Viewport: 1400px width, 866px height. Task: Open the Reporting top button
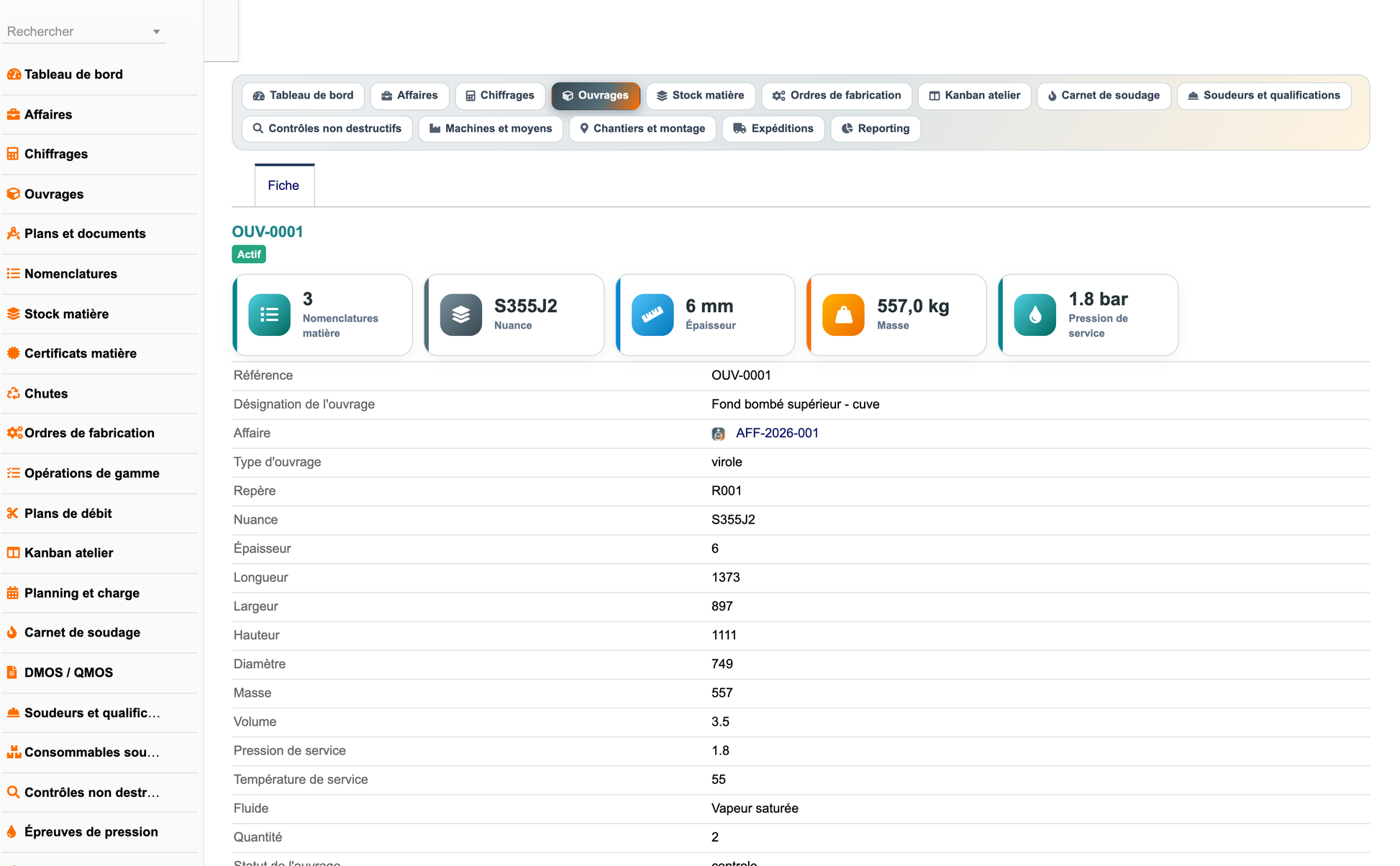point(876,129)
